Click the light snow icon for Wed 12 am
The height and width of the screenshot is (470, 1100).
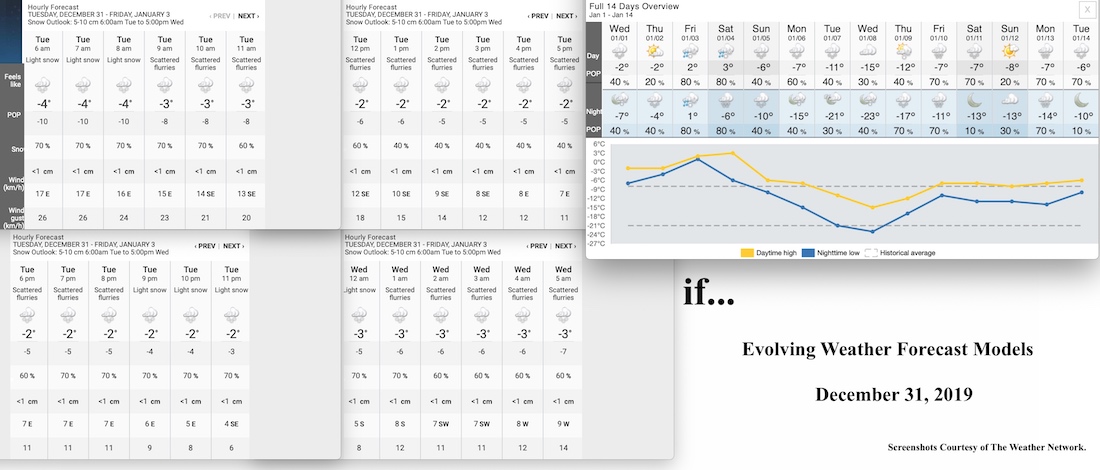click(359, 316)
